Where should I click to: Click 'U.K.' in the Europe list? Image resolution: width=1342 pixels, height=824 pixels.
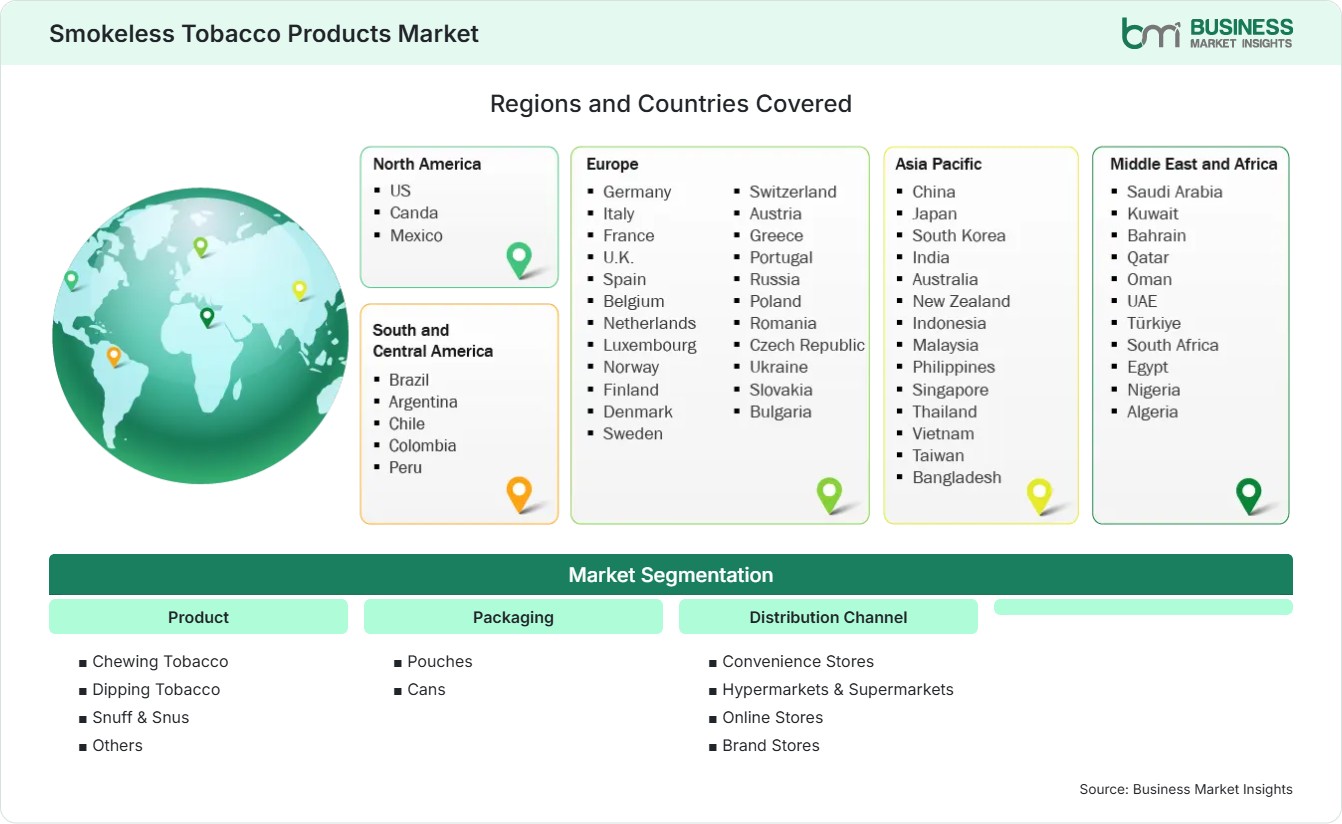[618, 257]
